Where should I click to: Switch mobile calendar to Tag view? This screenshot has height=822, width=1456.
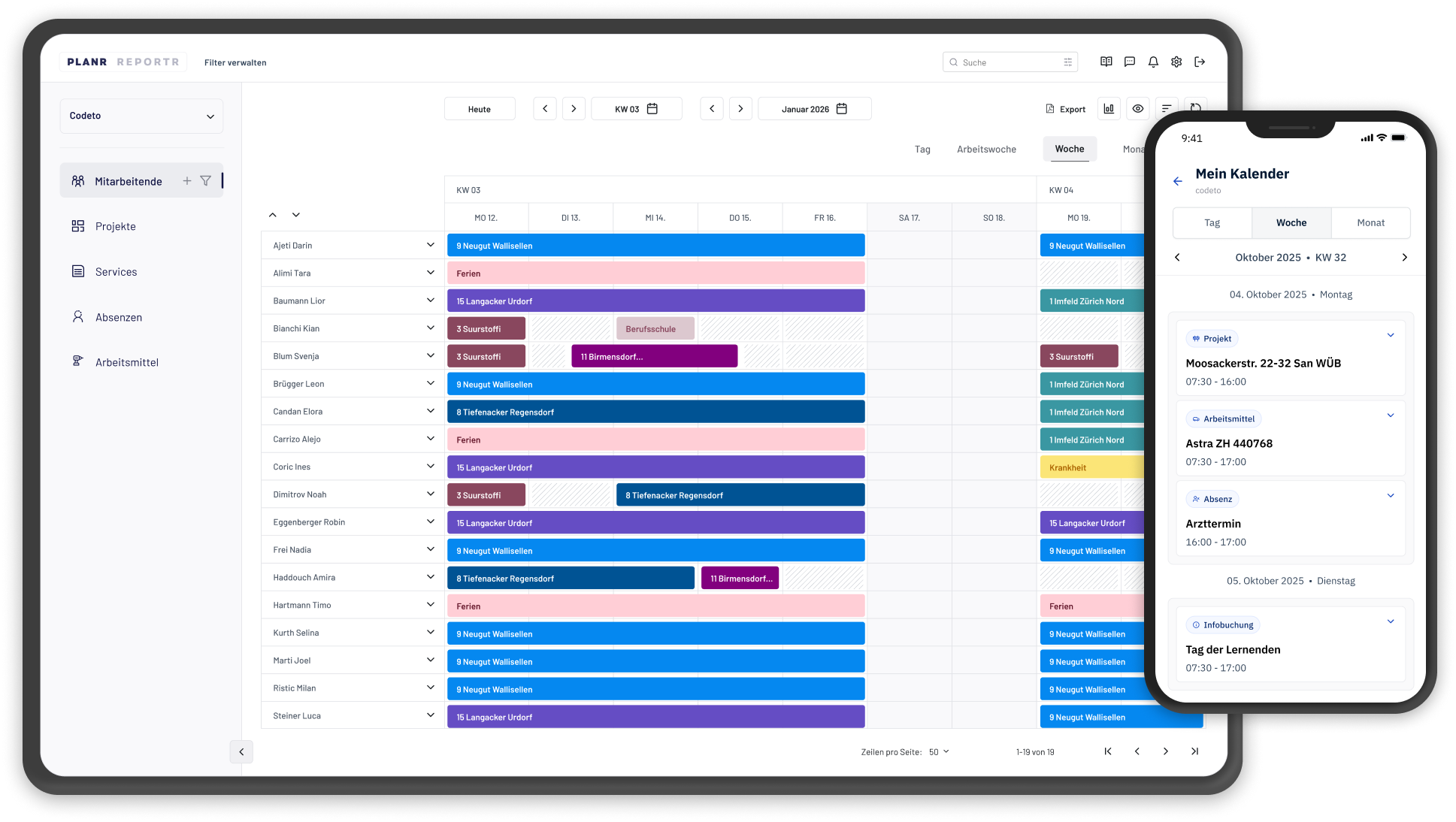pos(1212,223)
